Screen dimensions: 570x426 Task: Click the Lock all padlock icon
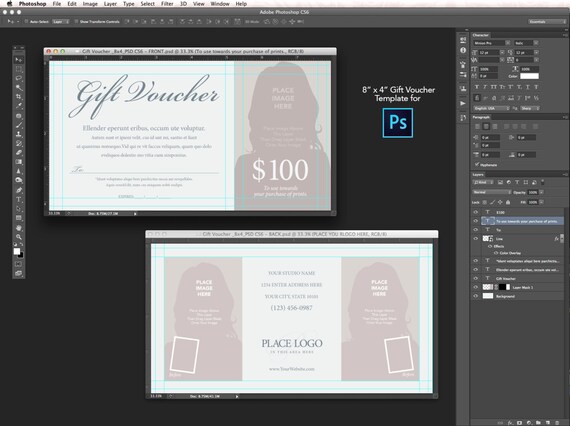[x=508, y=202]
